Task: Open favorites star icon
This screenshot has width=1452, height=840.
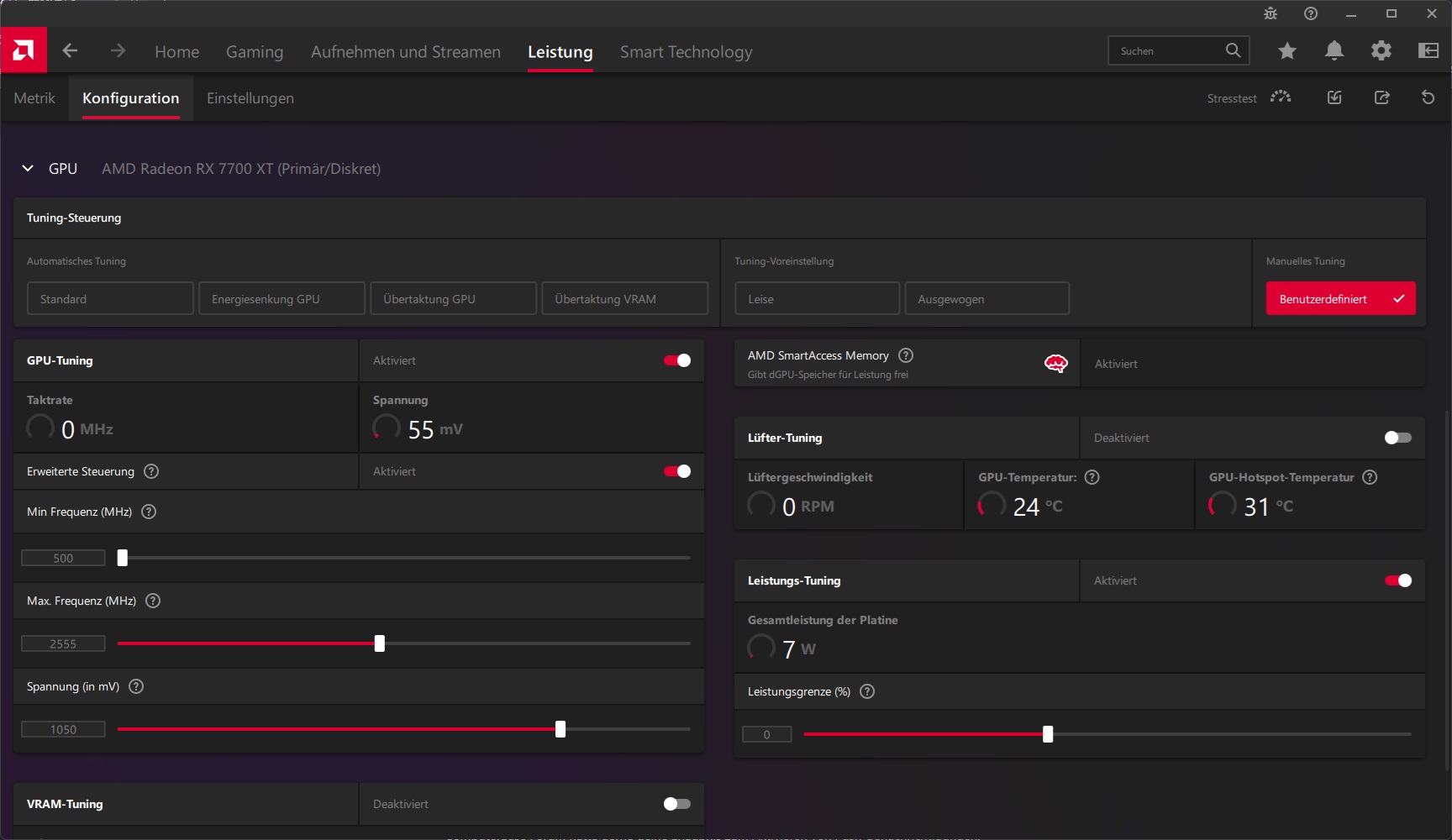Action: pyautogui.click(x=1286, y=50)
